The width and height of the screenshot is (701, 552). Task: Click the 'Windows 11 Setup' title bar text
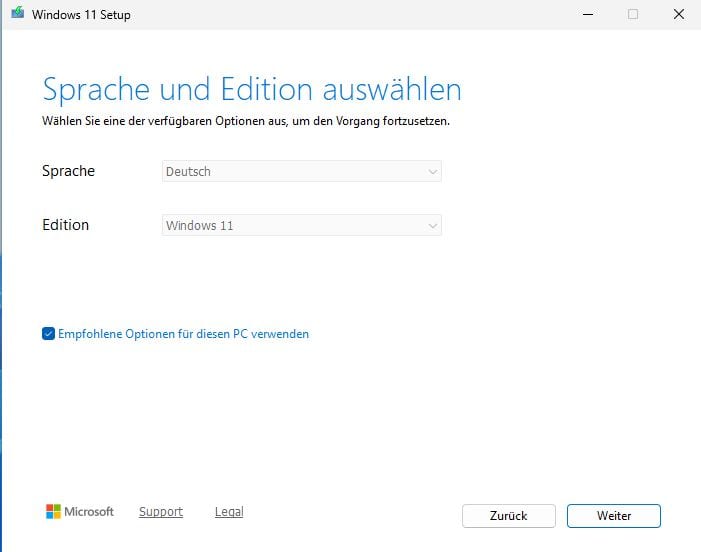(x=81, y=15)
